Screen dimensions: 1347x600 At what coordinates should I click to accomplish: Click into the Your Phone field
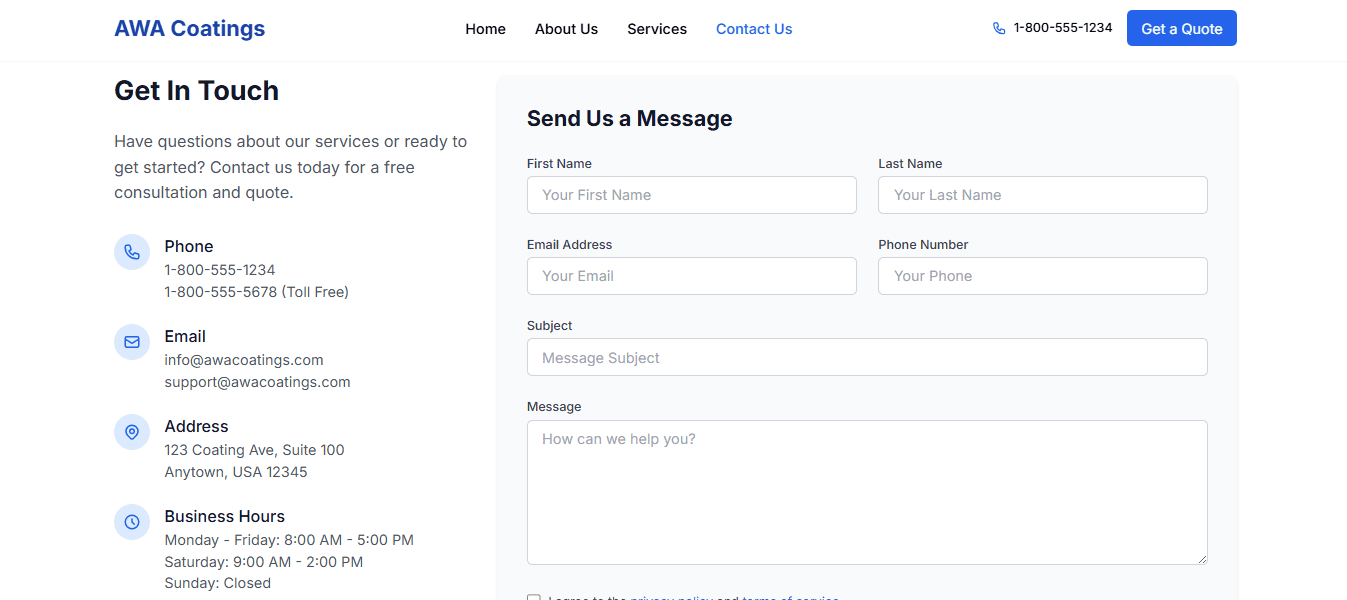click(1043, 276)
